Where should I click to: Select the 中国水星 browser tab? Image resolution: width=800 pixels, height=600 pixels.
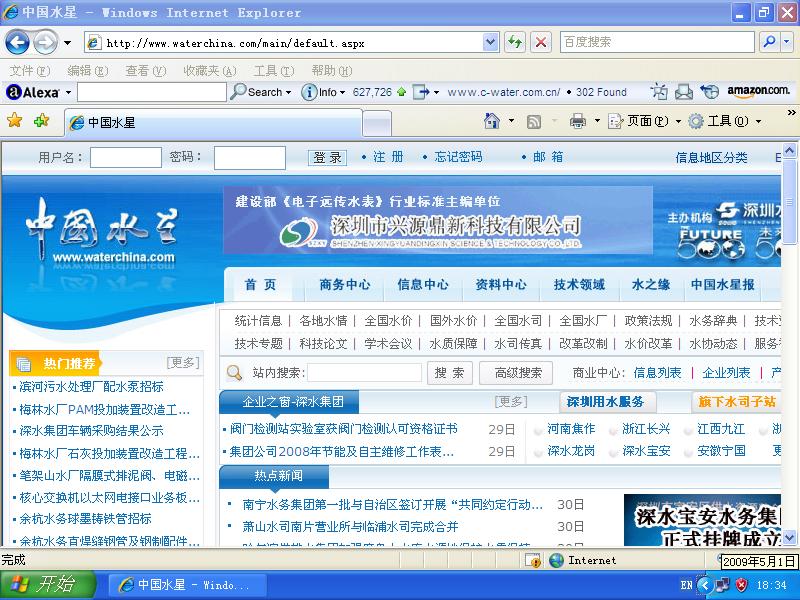(213, 122)
